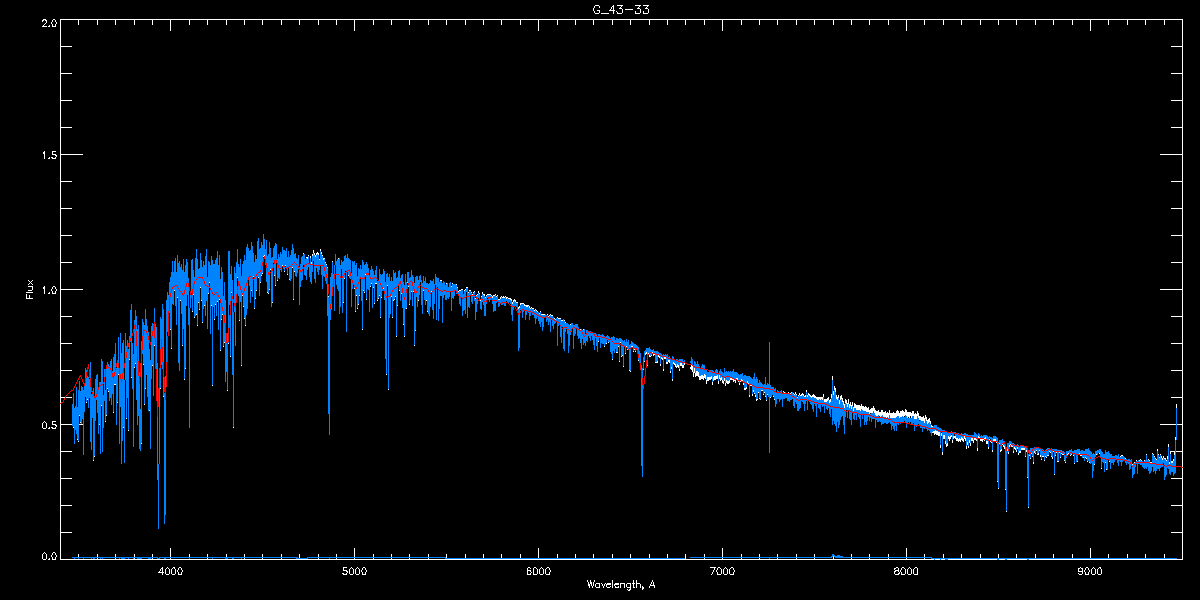Click the 0.0 flux tick label
The width and height of the screenshot is (1200, 600).
point(49,555)
